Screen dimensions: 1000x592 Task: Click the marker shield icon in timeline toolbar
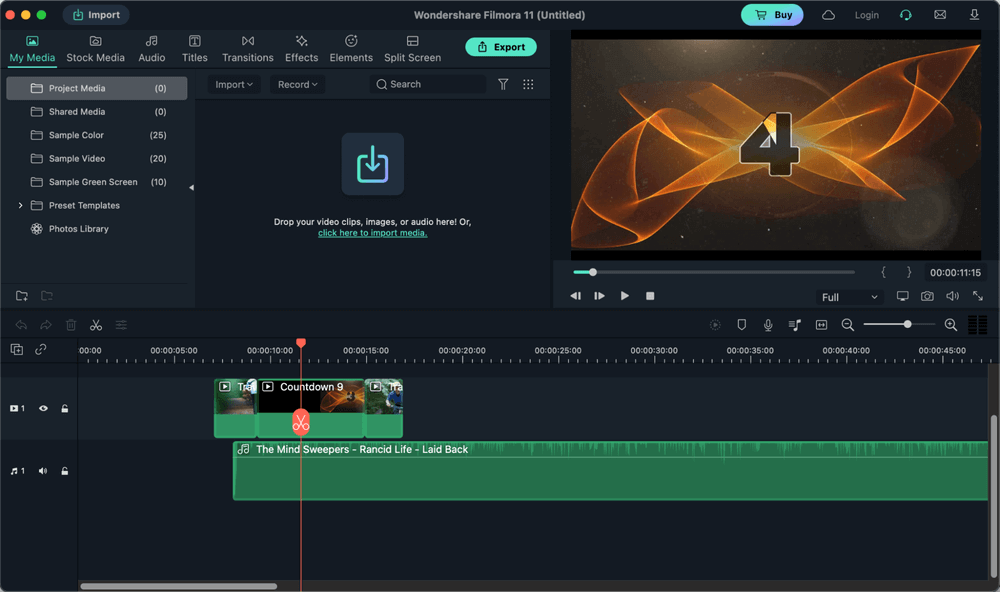741,325
